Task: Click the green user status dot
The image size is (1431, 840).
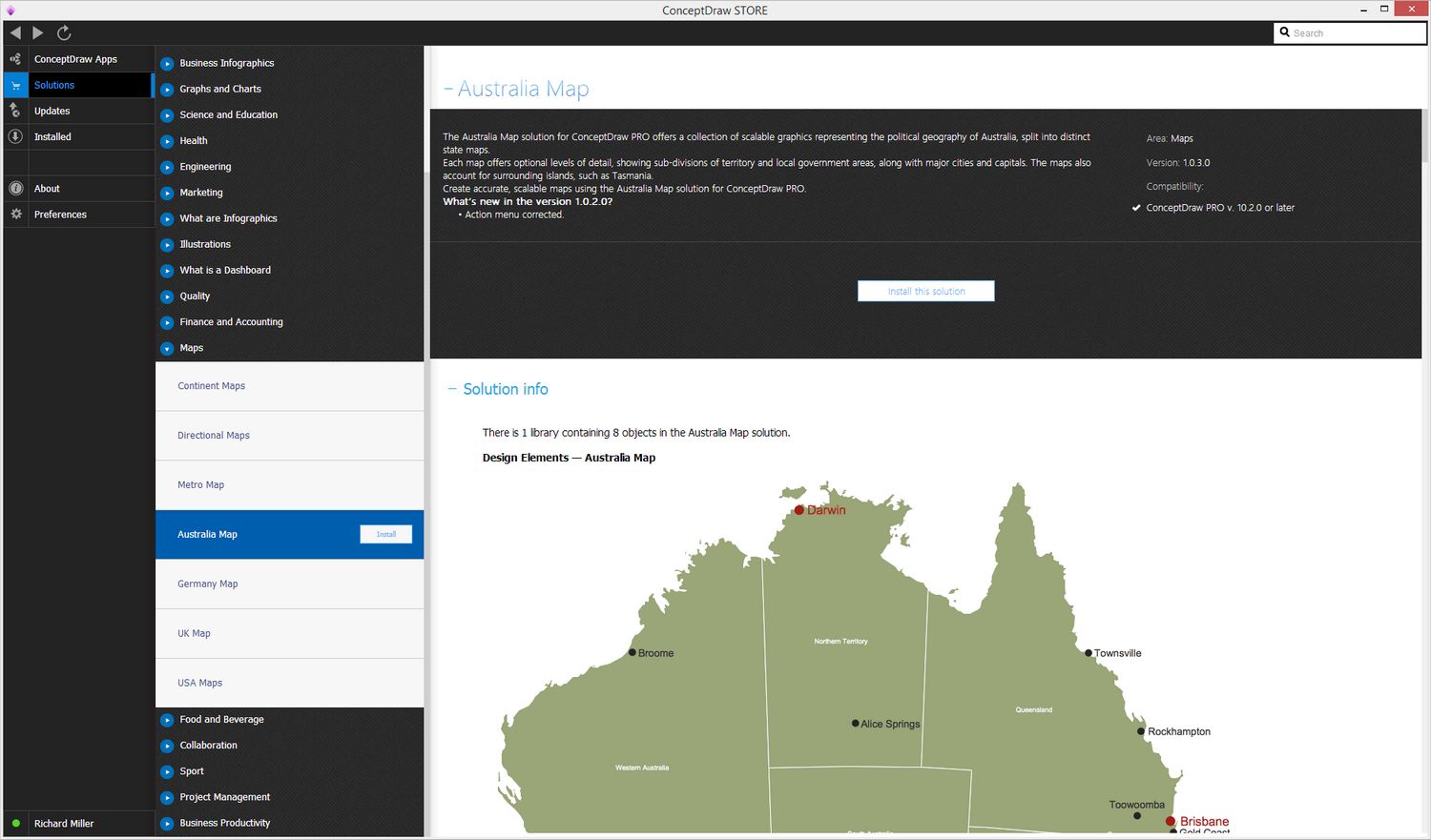Action: pos(16,823)
